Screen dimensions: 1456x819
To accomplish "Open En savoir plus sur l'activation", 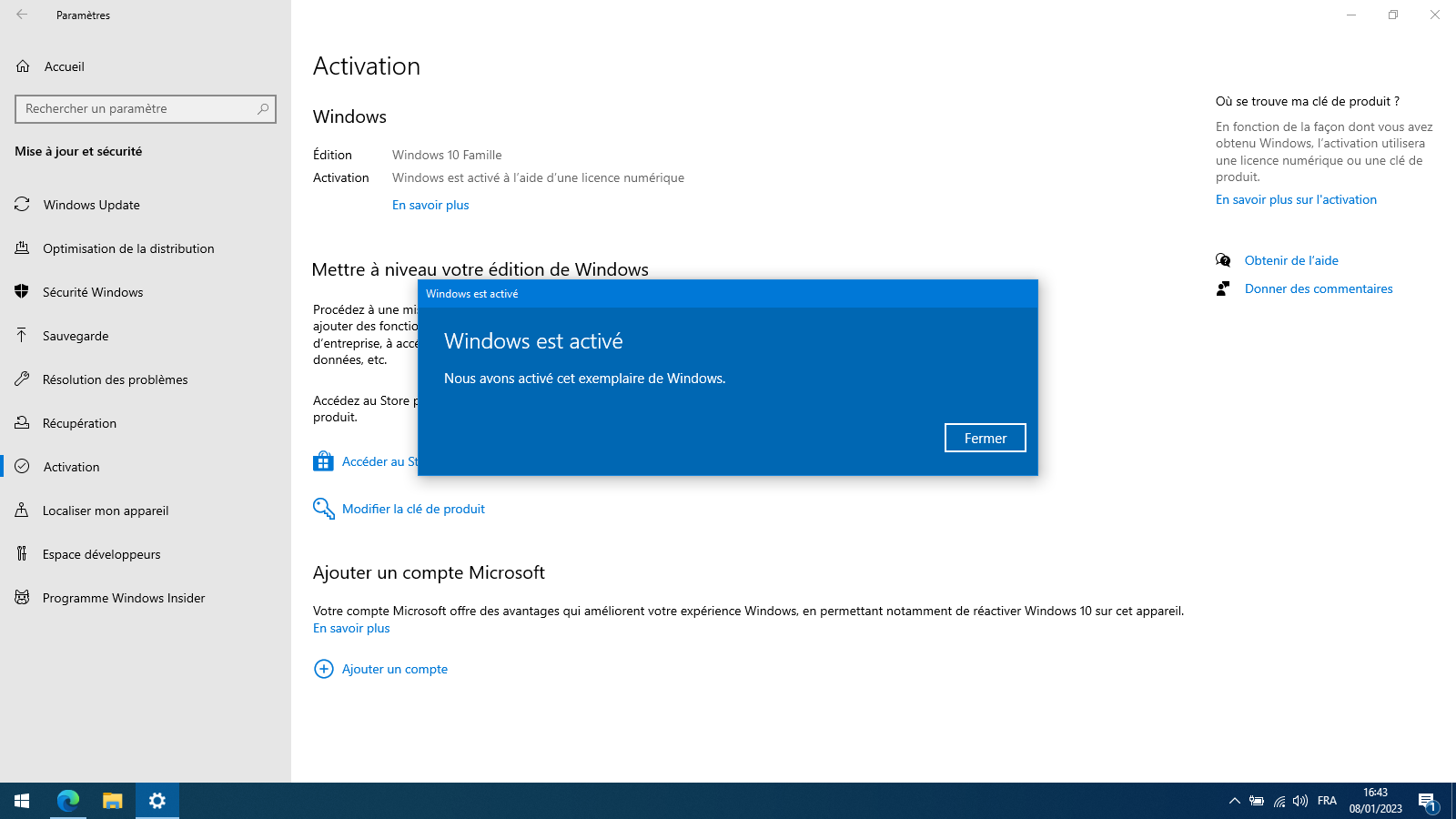I will tap(1296, 199).
